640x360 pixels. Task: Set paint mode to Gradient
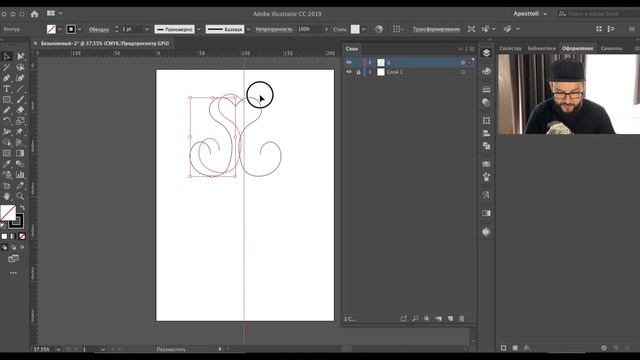point(13,236)
